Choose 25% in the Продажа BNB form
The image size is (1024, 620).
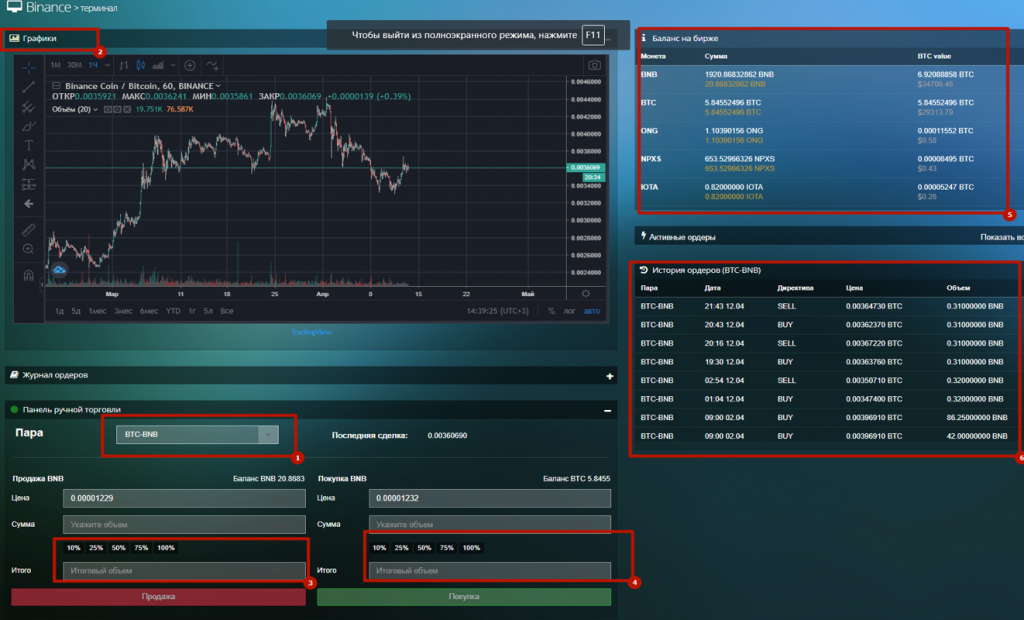(96, 547)
